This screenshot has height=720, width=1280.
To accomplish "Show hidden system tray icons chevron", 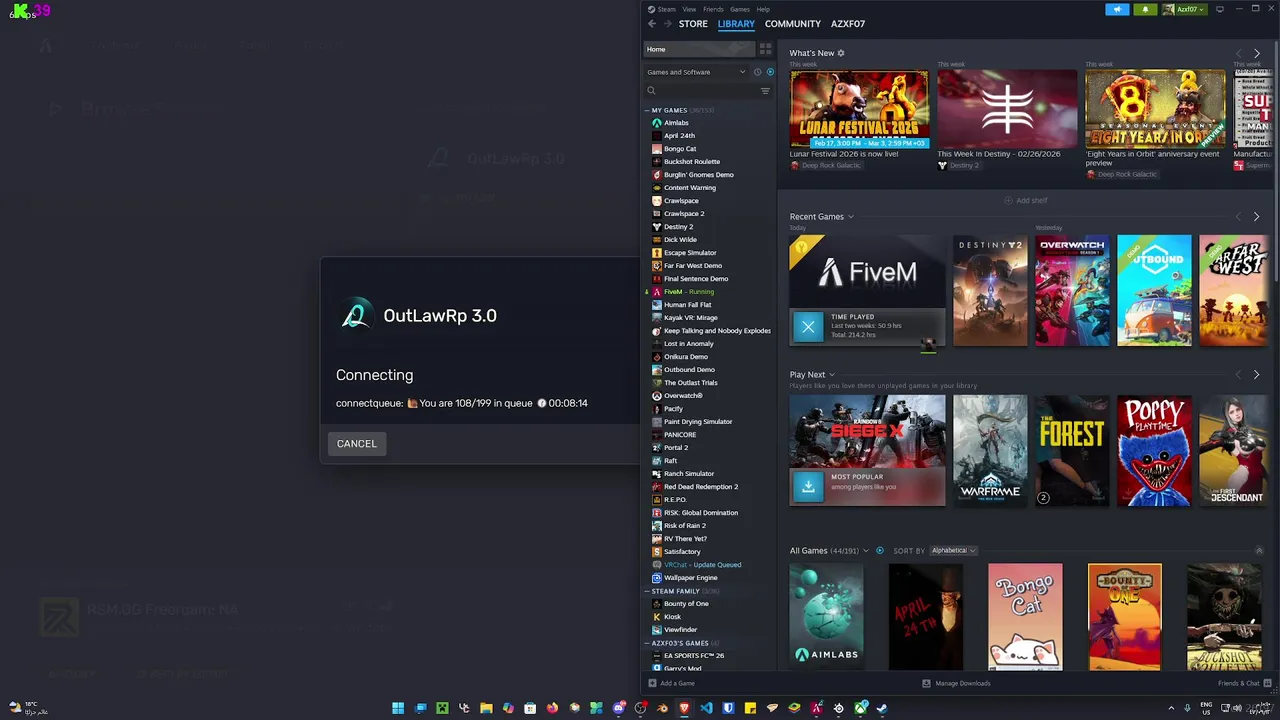I will 1171,708.
